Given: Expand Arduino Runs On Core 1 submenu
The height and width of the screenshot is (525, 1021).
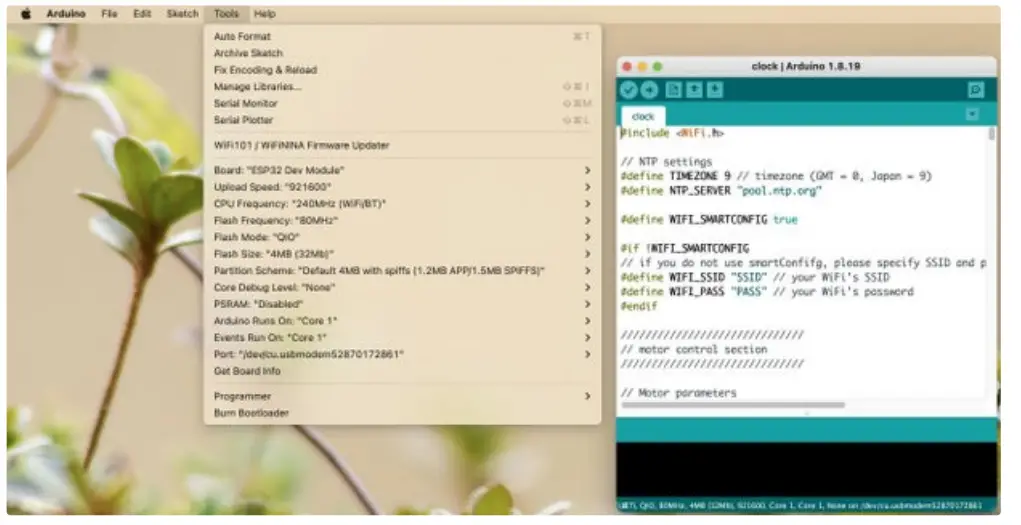Looking at the screenshot, I should (402, 321).
